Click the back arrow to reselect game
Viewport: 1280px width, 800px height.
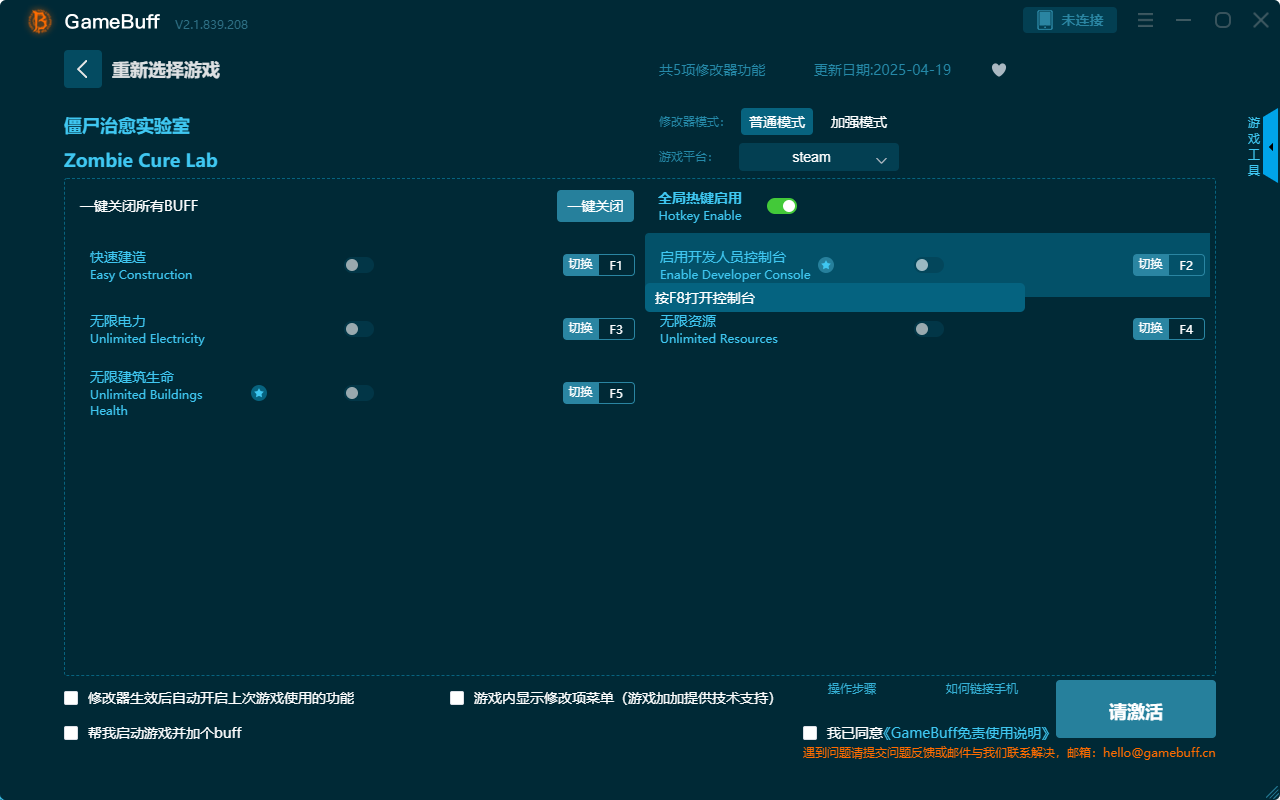point(83,68)
